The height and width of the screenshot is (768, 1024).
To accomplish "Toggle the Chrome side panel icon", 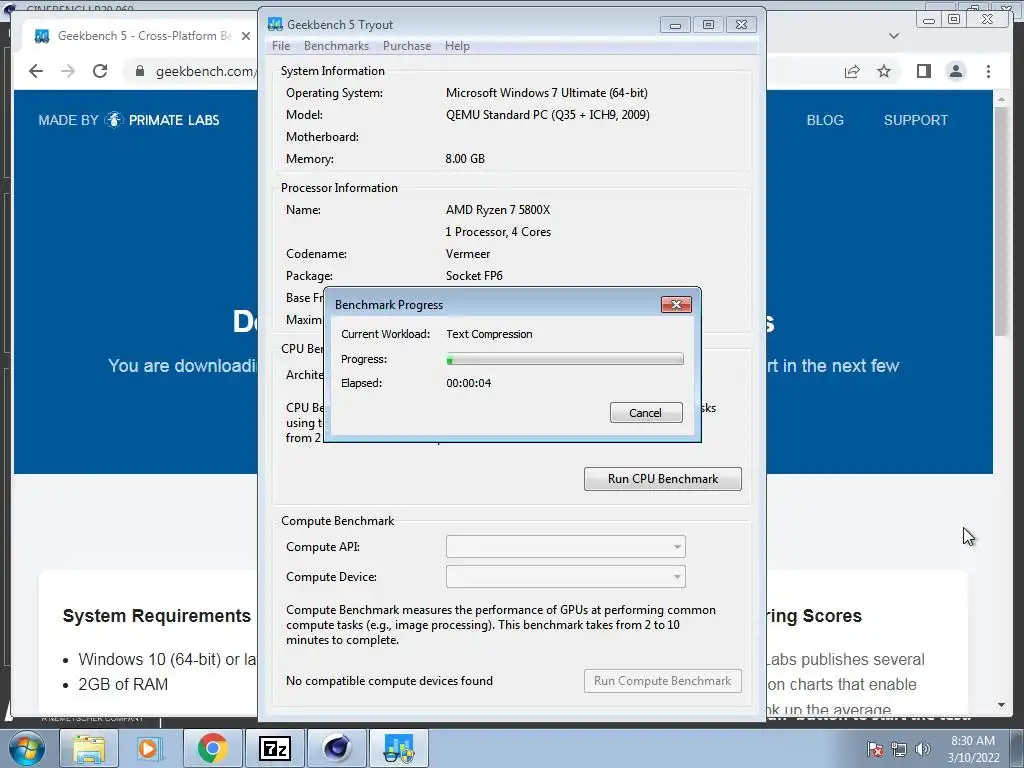I will point(923,71).
